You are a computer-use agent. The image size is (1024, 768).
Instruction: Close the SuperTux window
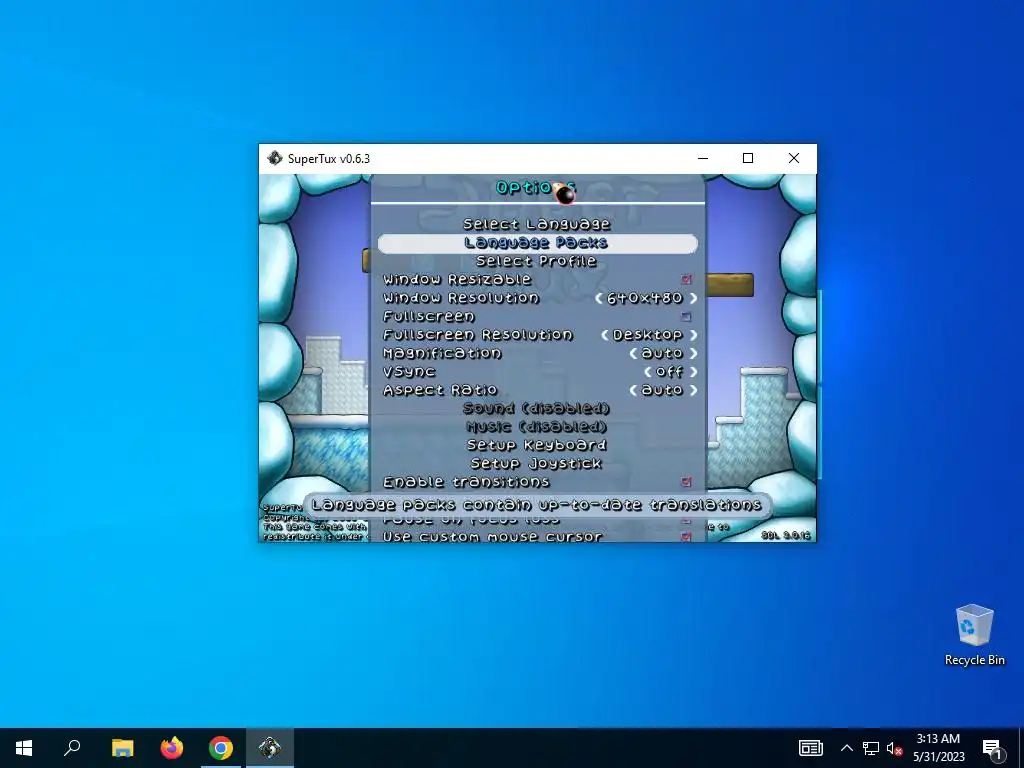(793, 158)
